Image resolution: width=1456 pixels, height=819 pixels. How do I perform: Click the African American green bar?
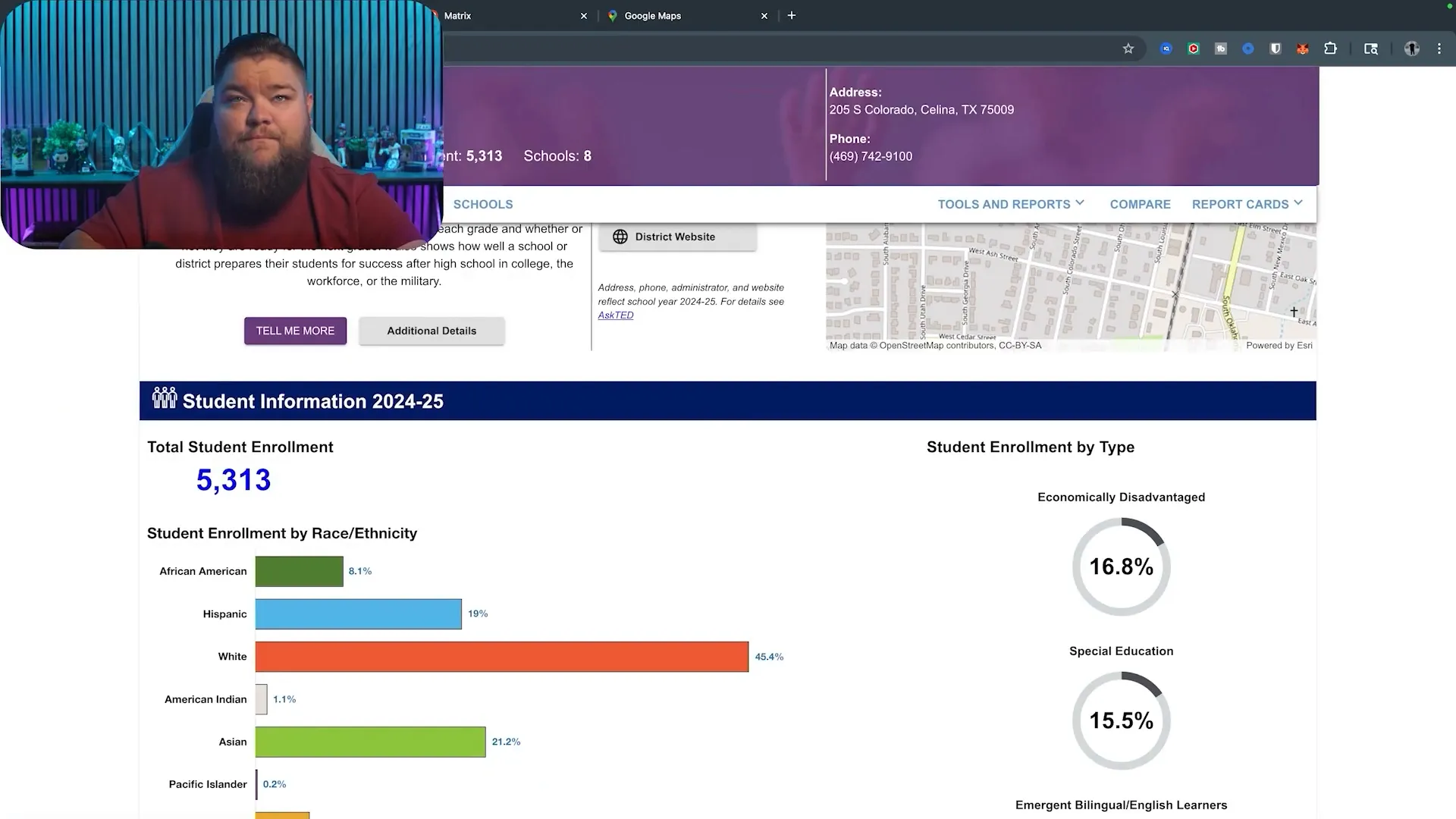[299, 571]
